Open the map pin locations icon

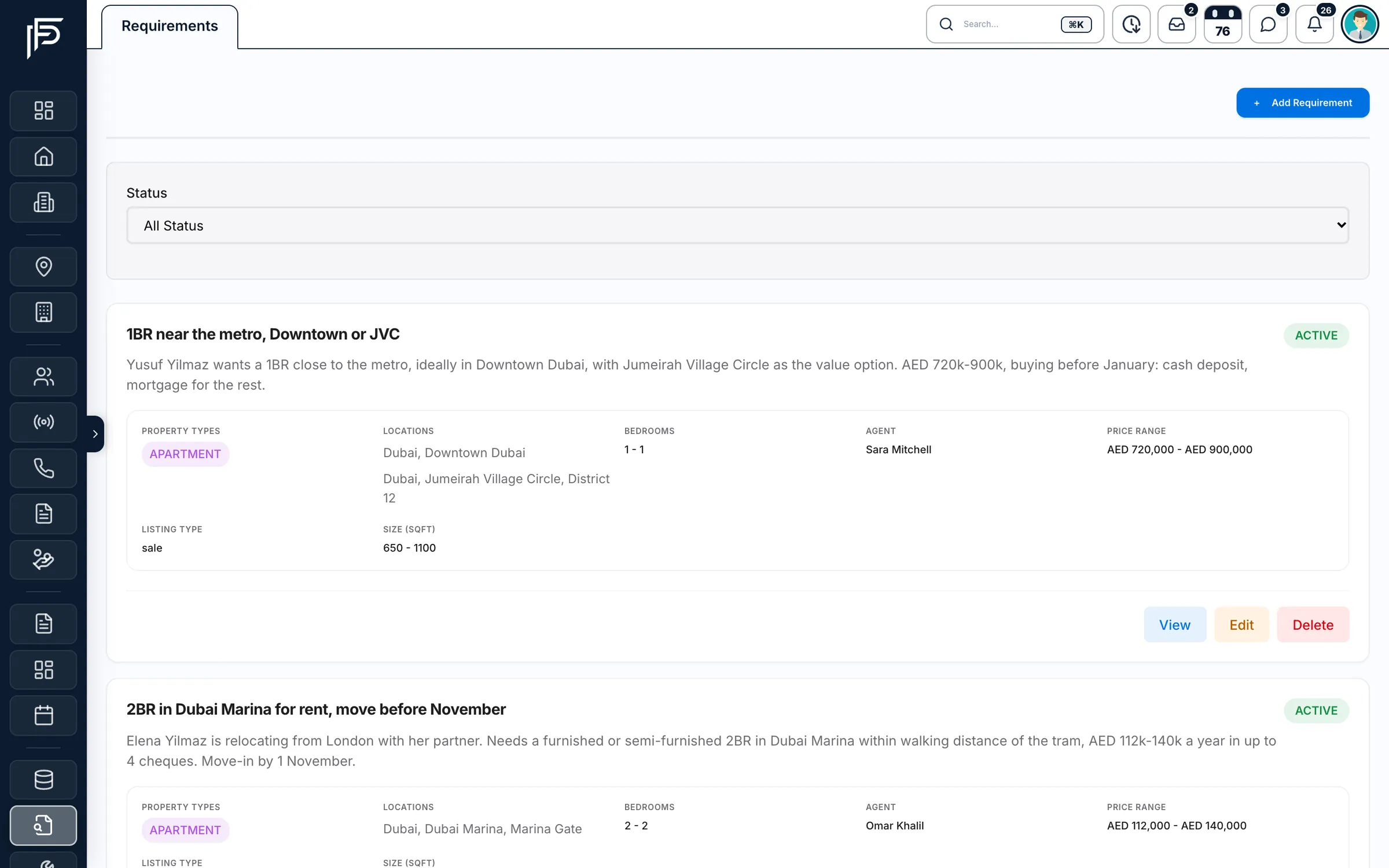[x=43, y=267]
